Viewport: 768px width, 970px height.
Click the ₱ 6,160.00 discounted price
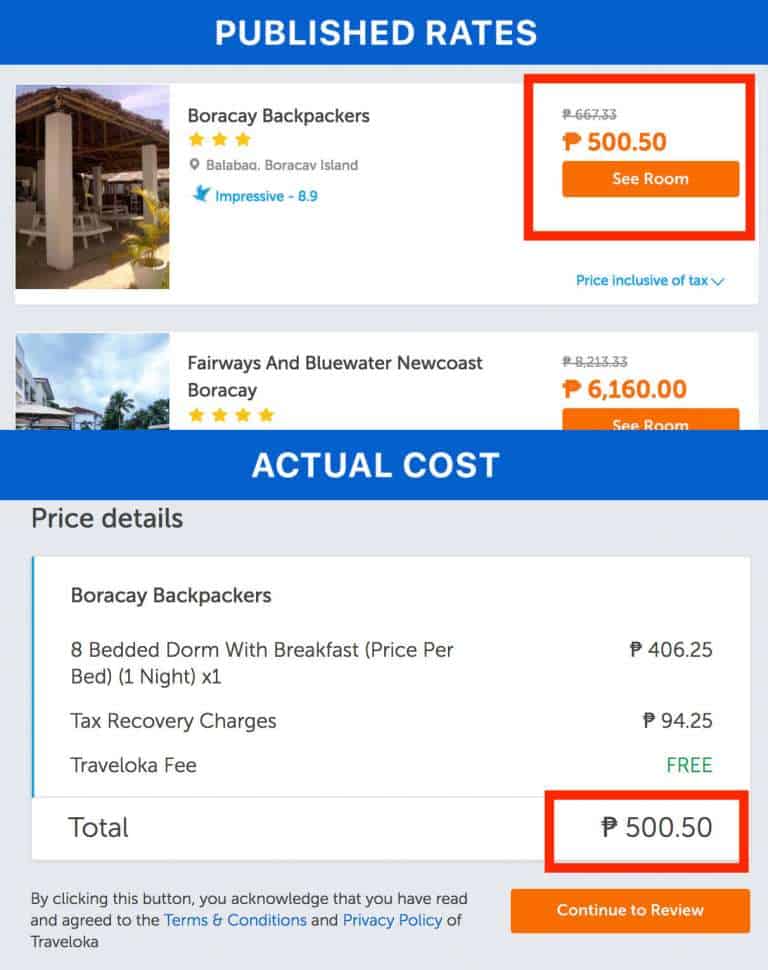(x=624, y=388)
